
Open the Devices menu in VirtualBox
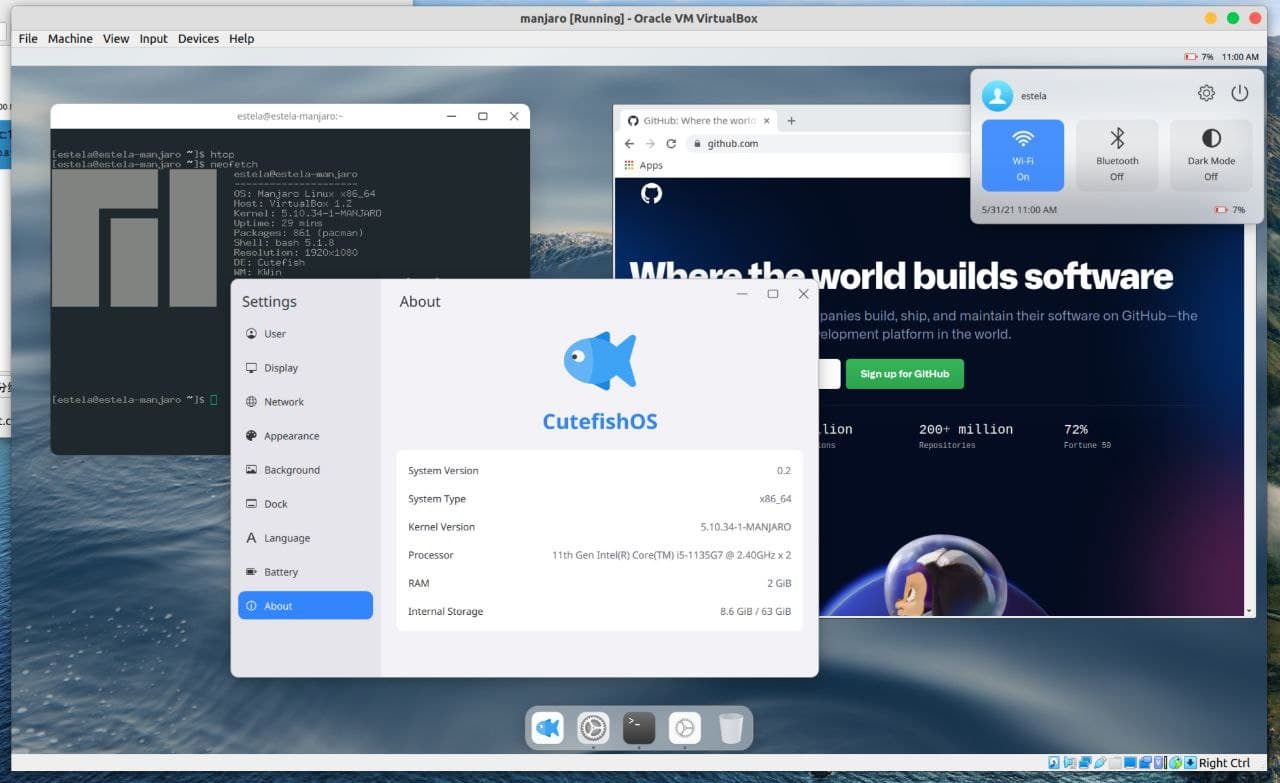coord(197,38)
